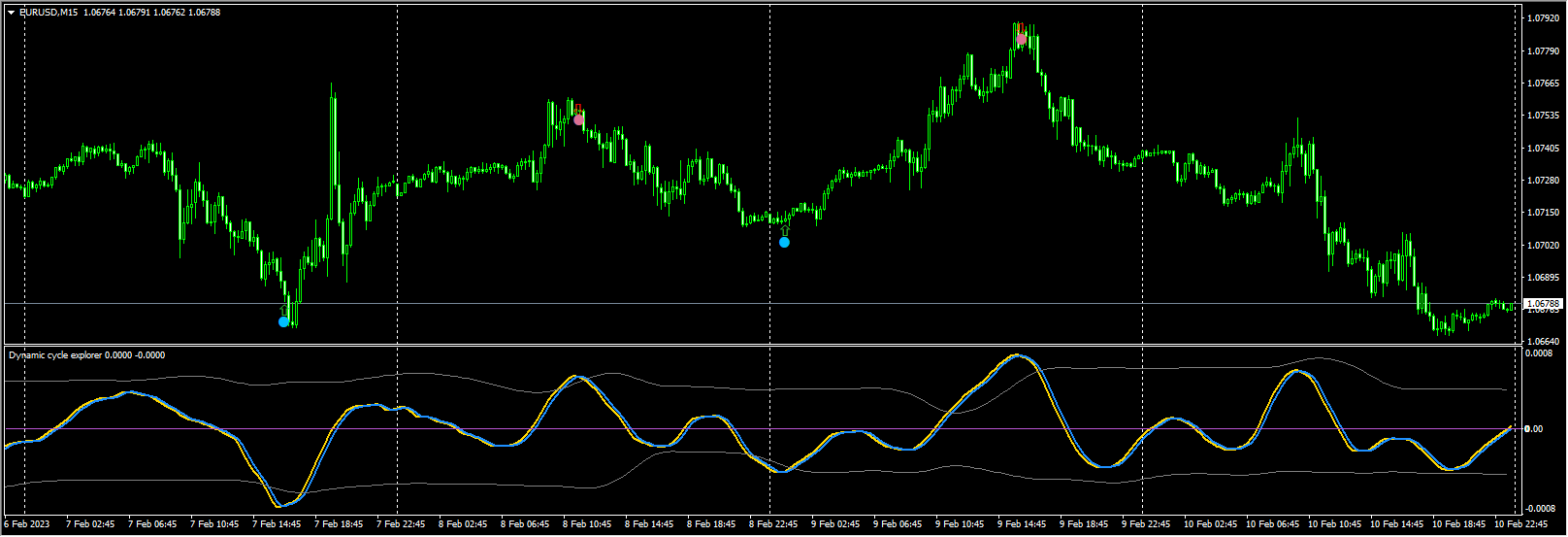Viewport: 1568px width, 537px height.
Task: Click the 1.07920 price scale label
Action: coord(1542,18)
